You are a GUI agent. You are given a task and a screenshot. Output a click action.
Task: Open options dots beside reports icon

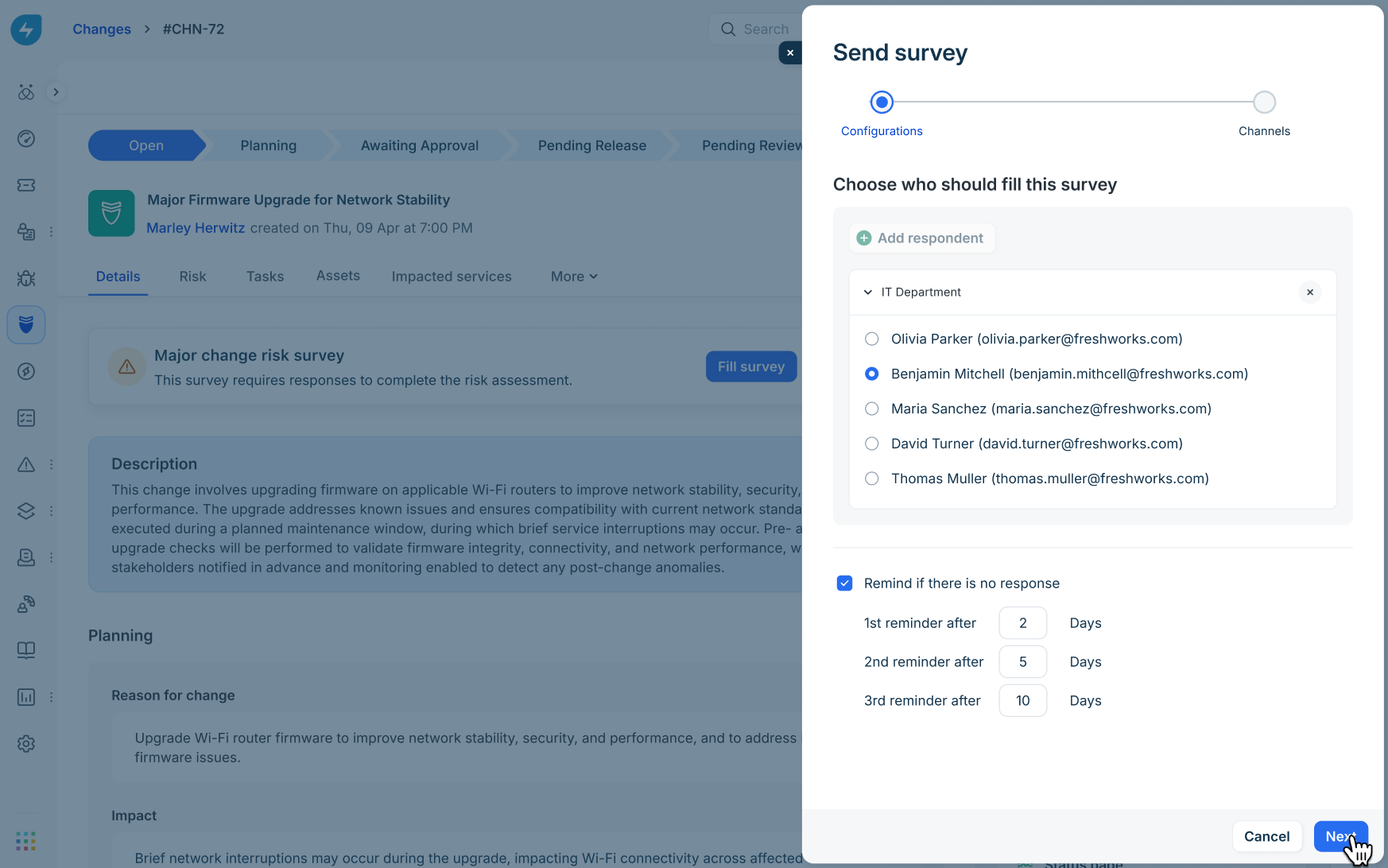[x=51, y=697]
